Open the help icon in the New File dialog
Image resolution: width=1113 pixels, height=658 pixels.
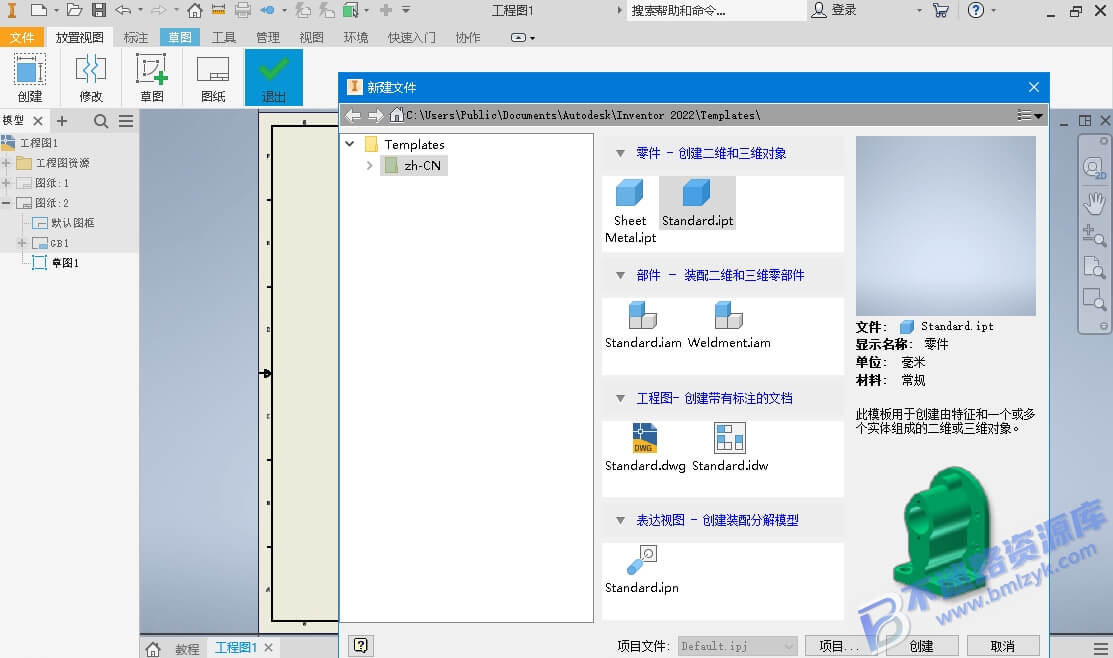click(x=361, y=645)
